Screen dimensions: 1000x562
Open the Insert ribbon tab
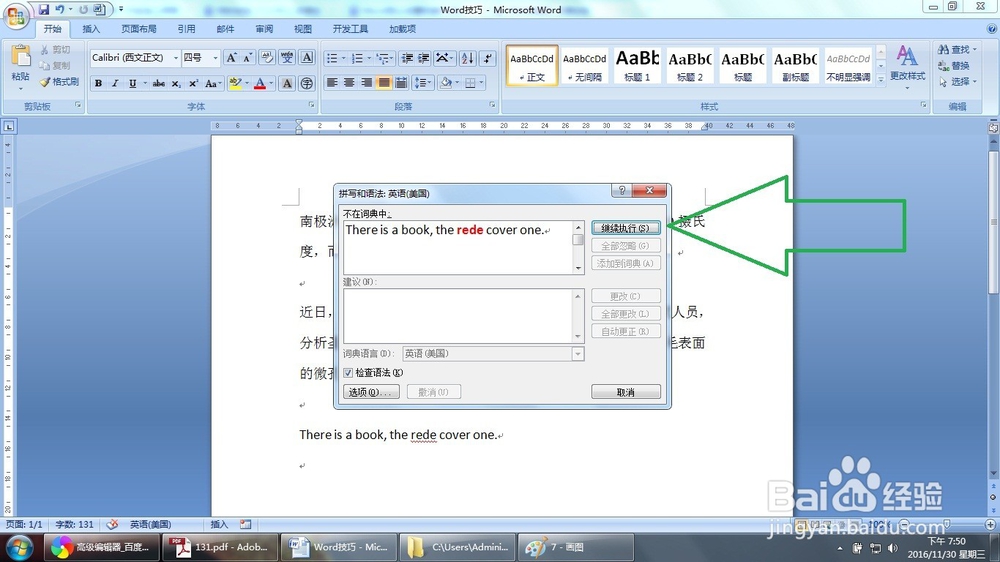point(91,29)
